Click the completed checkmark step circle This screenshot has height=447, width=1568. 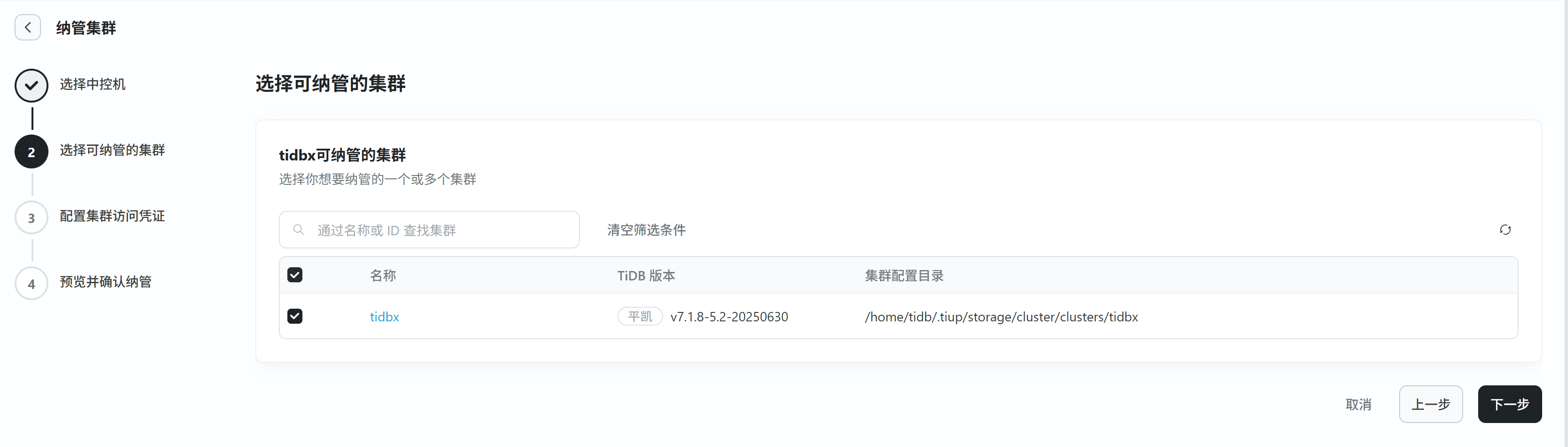pyautogui.click(x=32, y=85)
